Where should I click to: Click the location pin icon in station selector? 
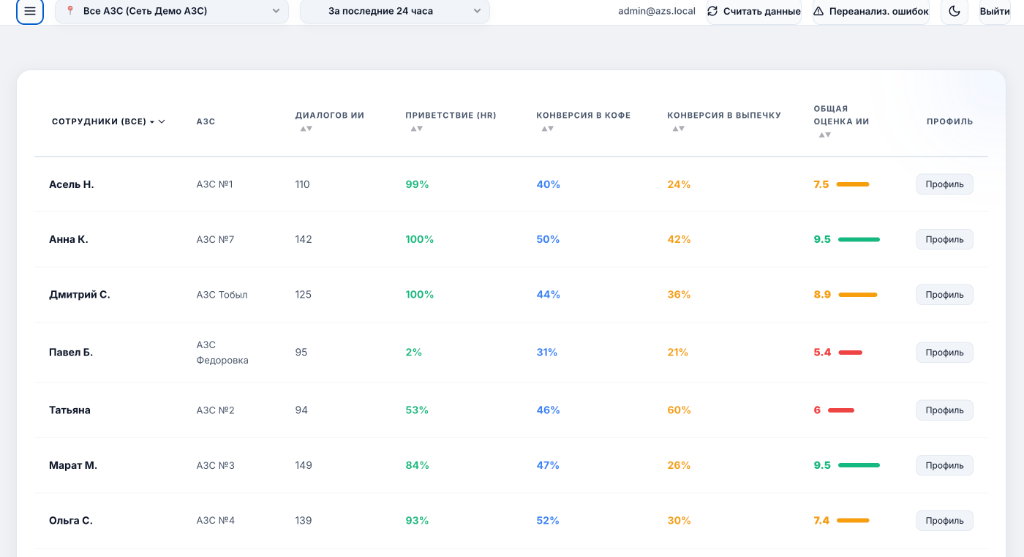click(x=70, y=11)
